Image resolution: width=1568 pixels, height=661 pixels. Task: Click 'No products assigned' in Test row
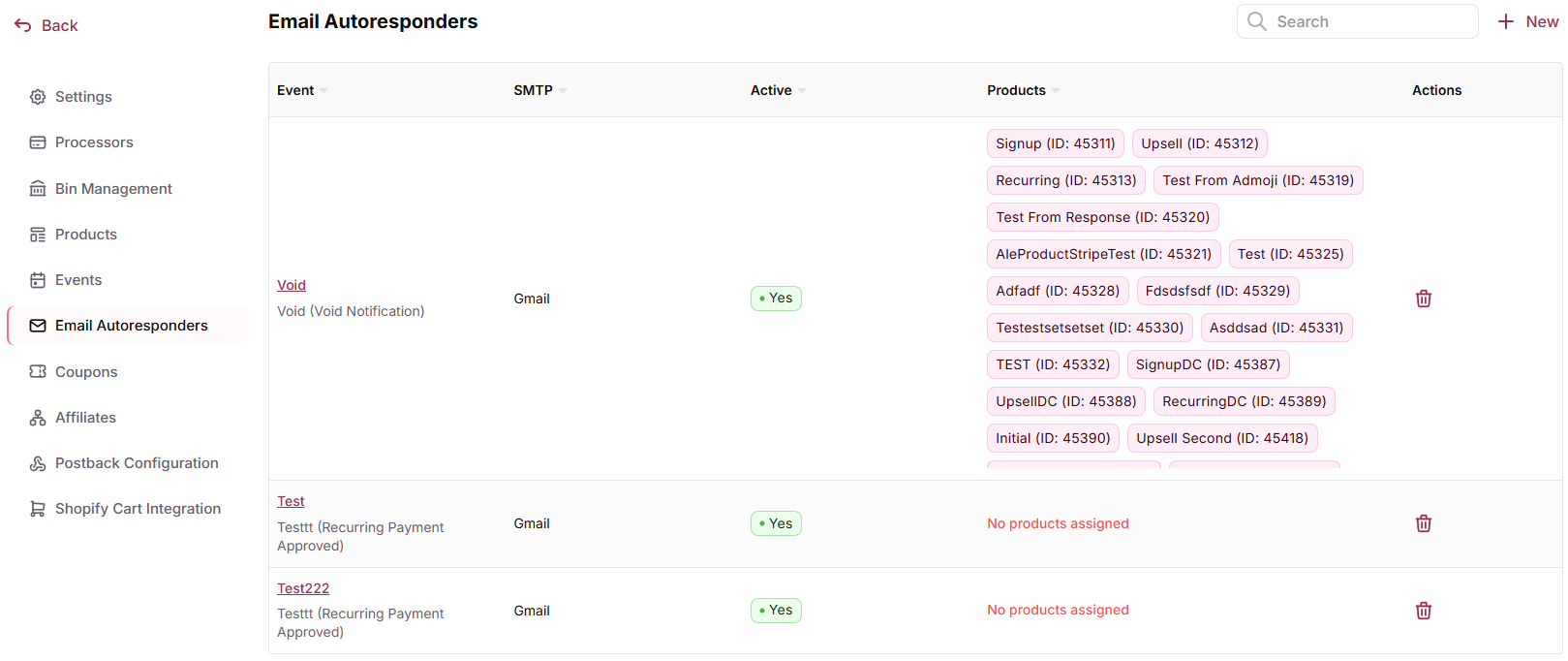1058,523
